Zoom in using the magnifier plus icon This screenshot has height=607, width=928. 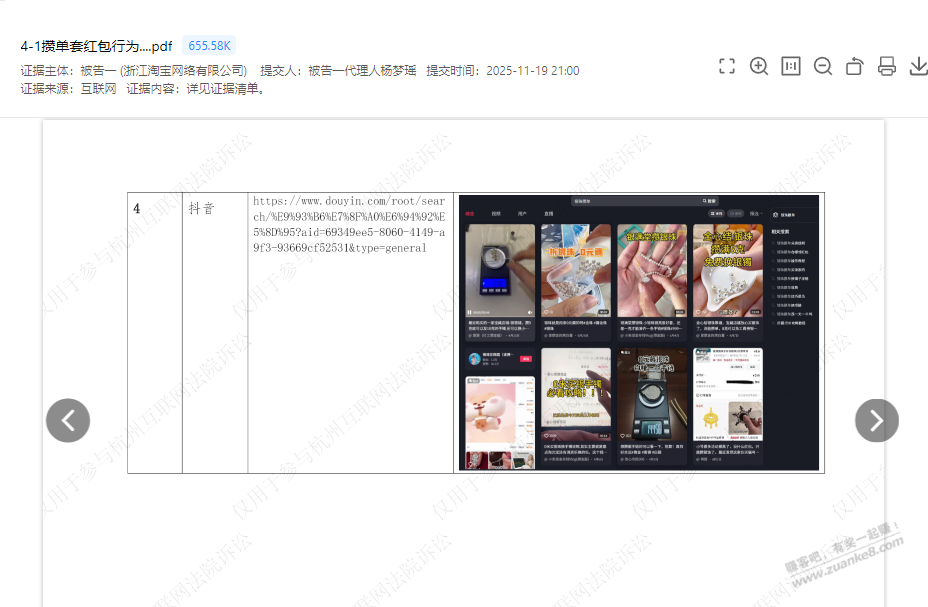pos(759,66)
